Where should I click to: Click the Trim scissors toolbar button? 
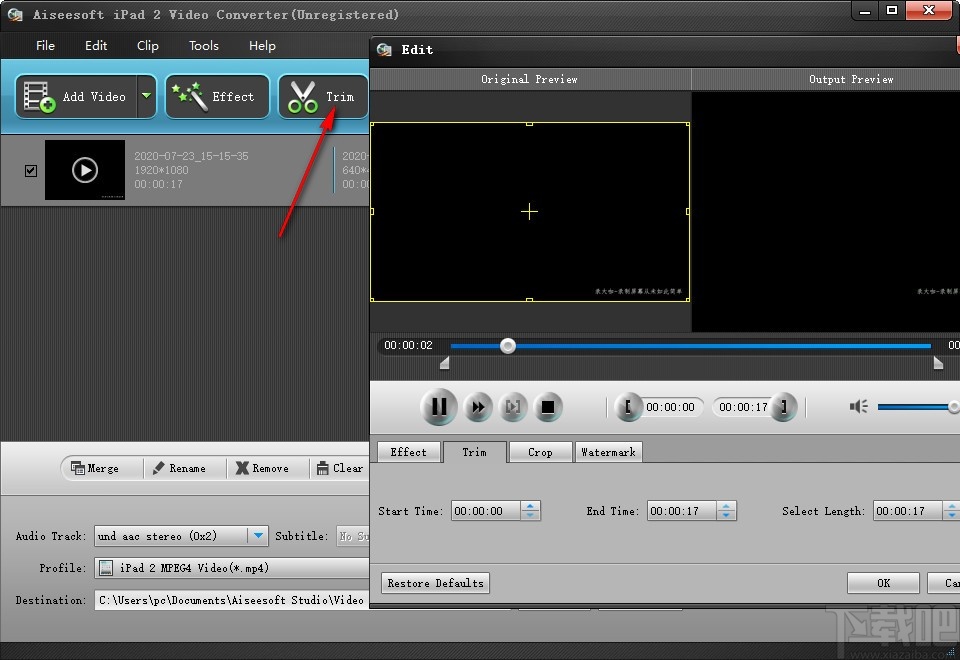[x=323, y=97]
